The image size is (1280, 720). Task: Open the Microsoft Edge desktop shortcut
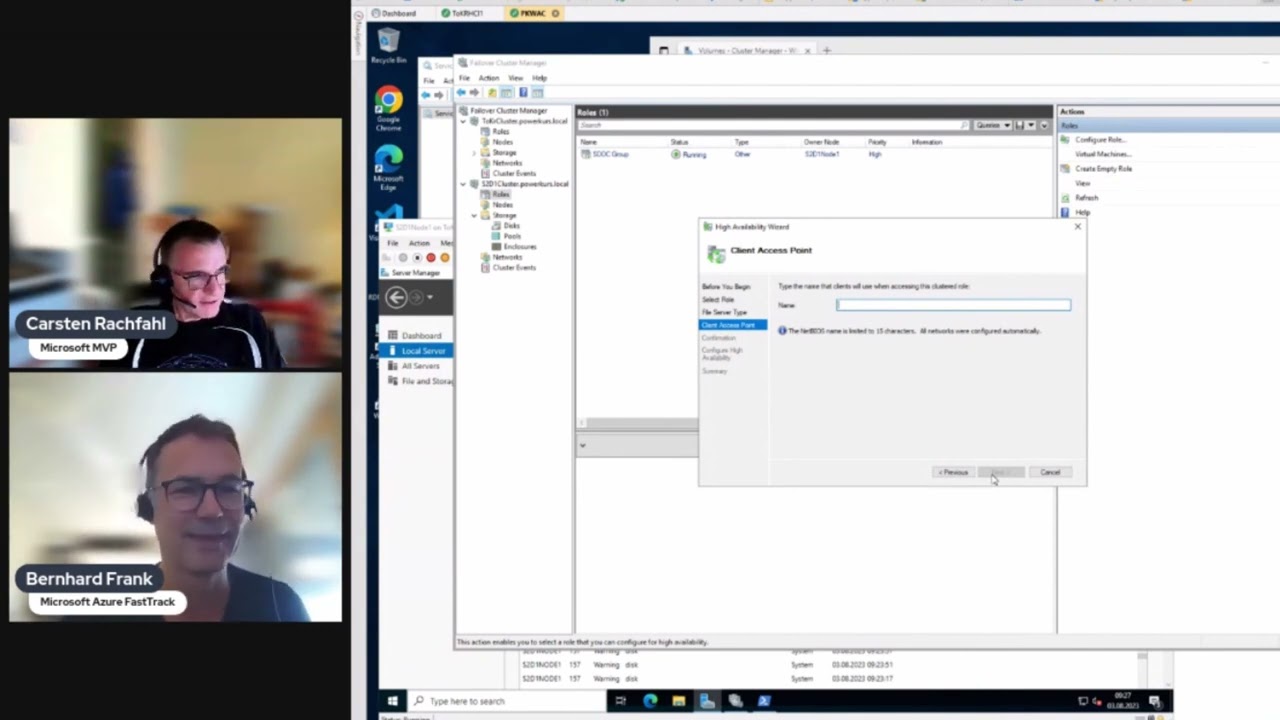coord(388,168)
